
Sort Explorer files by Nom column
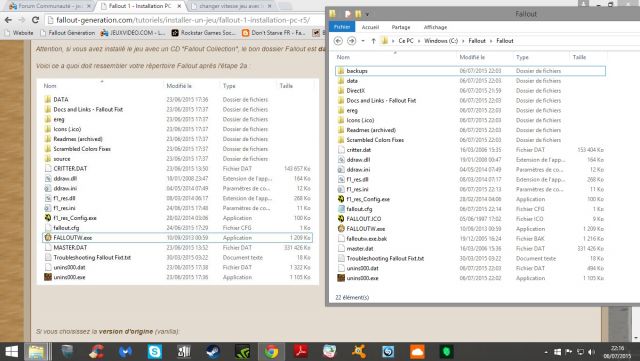tap(343, 57)
